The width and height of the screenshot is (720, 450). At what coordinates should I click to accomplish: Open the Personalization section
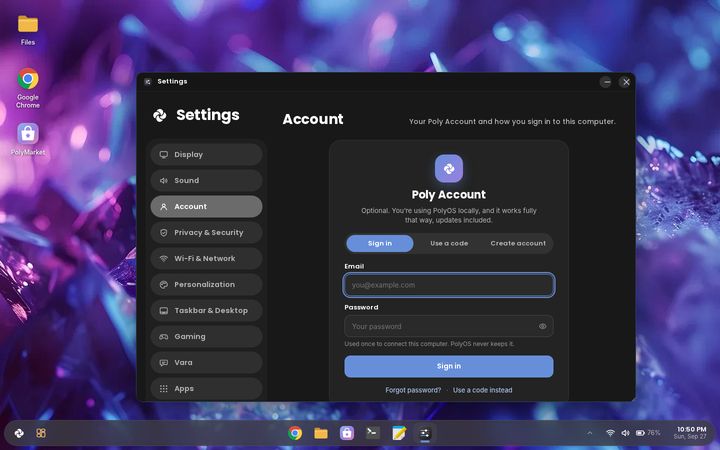[206, 285]
